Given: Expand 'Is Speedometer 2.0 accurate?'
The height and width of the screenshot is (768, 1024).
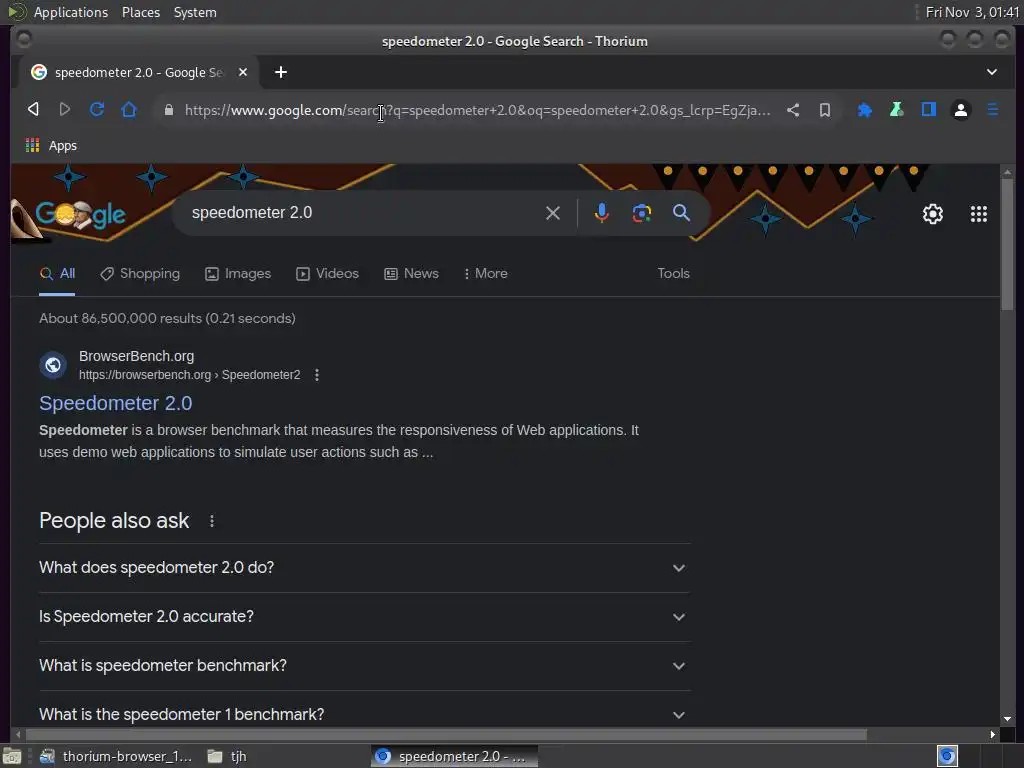Looking at the screenshot, I should pyautogui.click(x=364, y=616).
